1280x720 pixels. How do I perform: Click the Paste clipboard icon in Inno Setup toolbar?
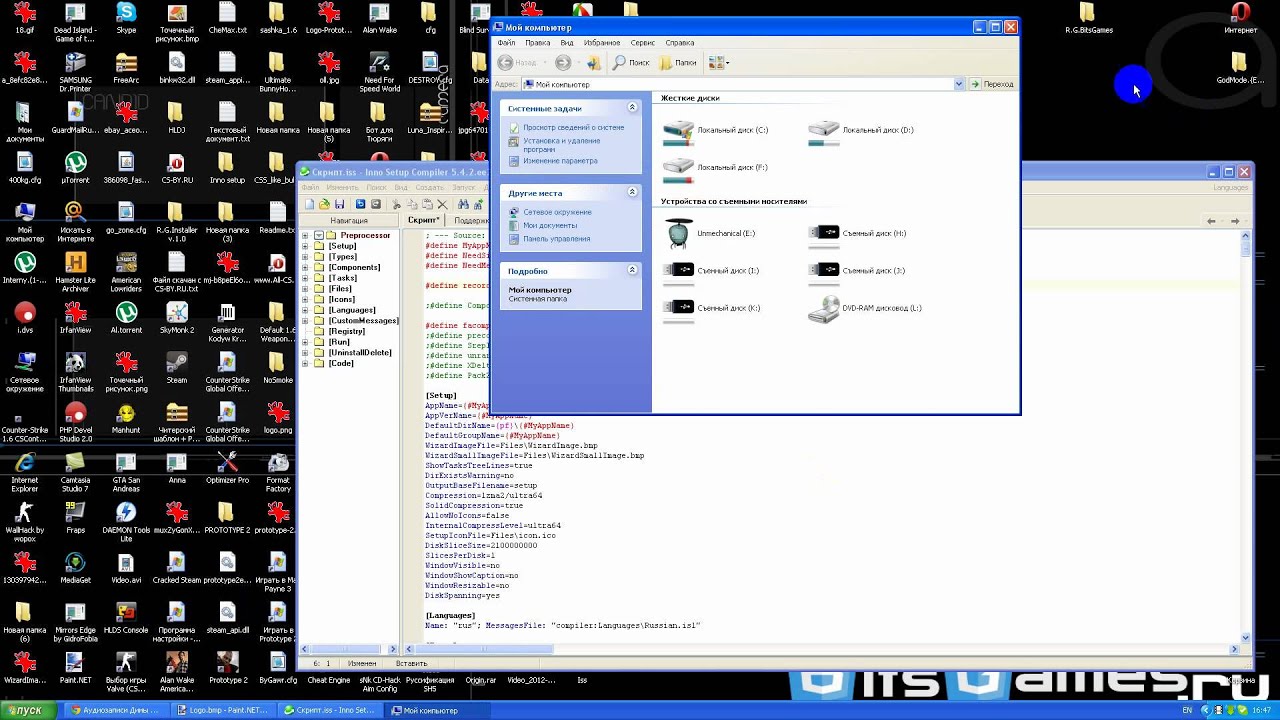click(427, 204)
